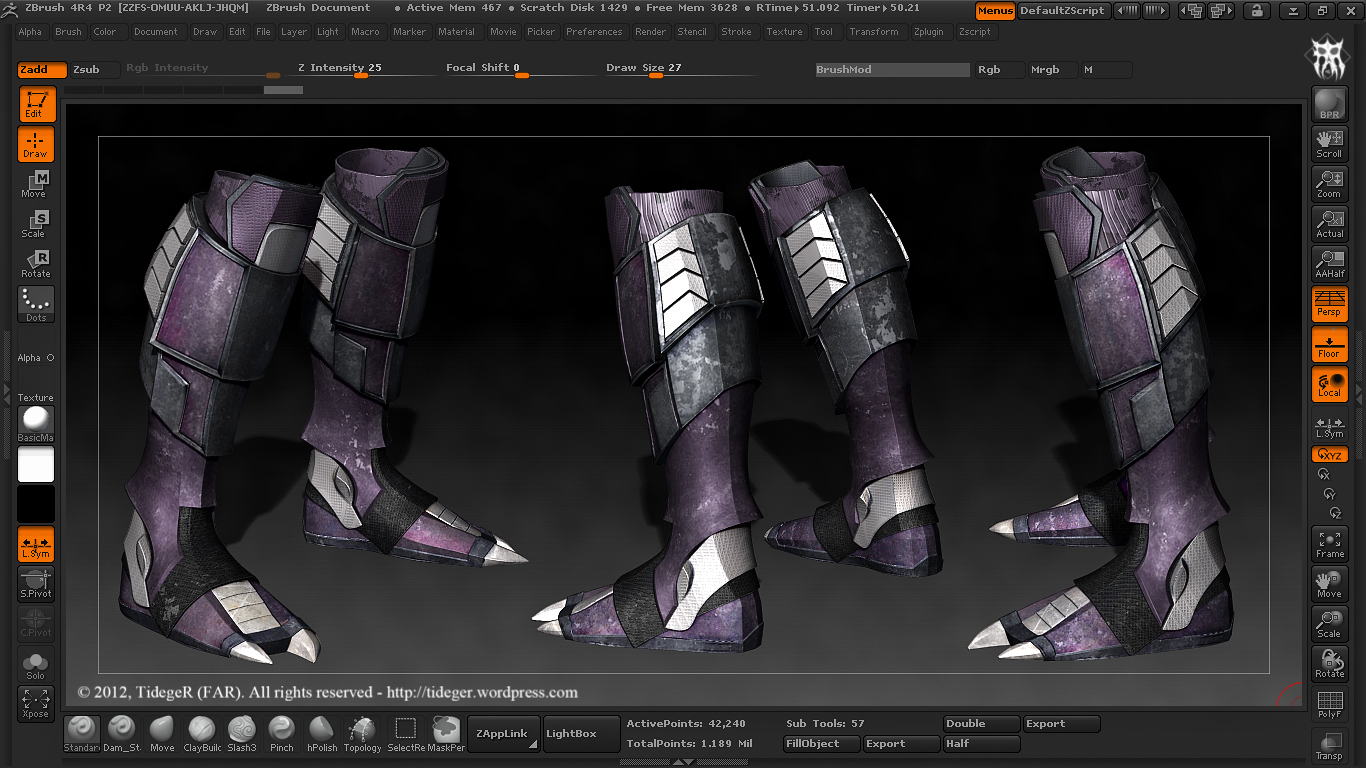Open the Dots stroke type picker

click(x=36, y=304)
